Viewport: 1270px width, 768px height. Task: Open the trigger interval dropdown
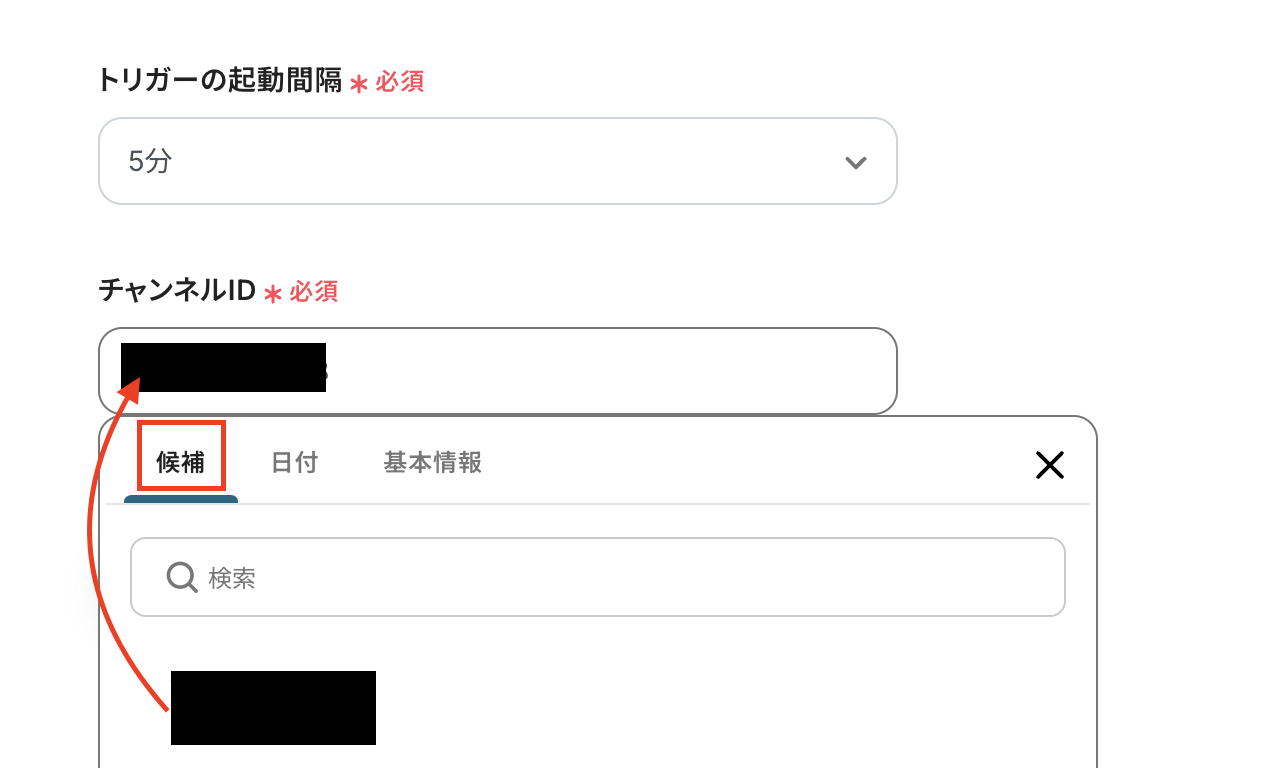pyautogui.click(x=497, y=161)
